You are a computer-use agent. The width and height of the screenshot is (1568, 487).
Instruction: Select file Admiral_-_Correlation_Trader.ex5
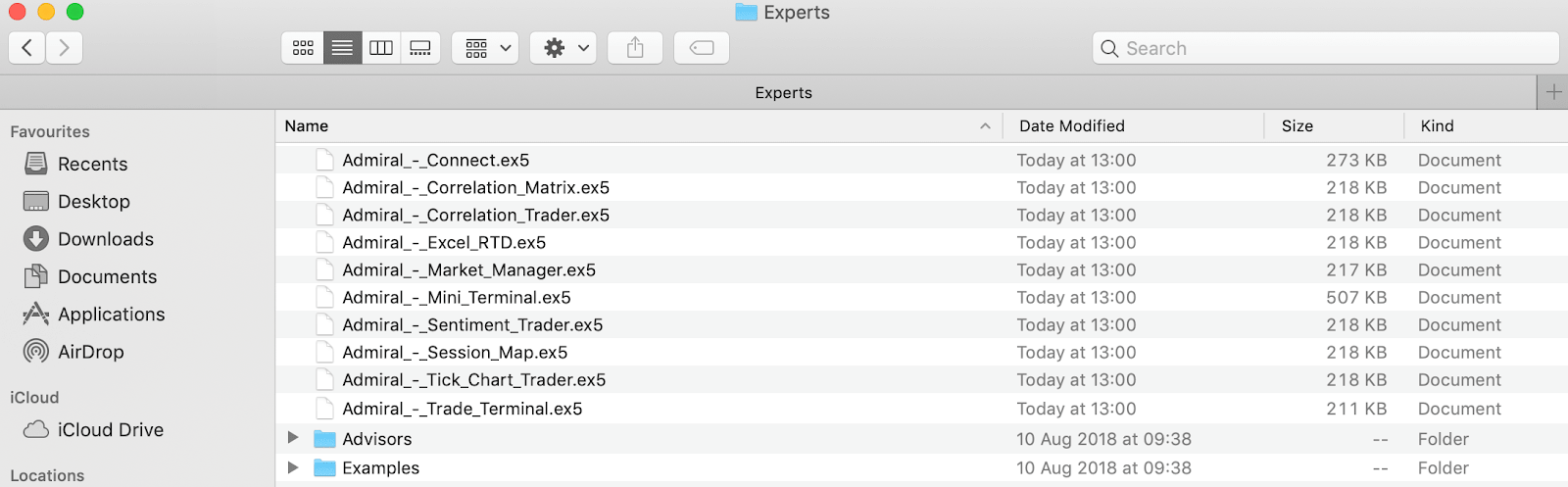(x=475, y=215)
